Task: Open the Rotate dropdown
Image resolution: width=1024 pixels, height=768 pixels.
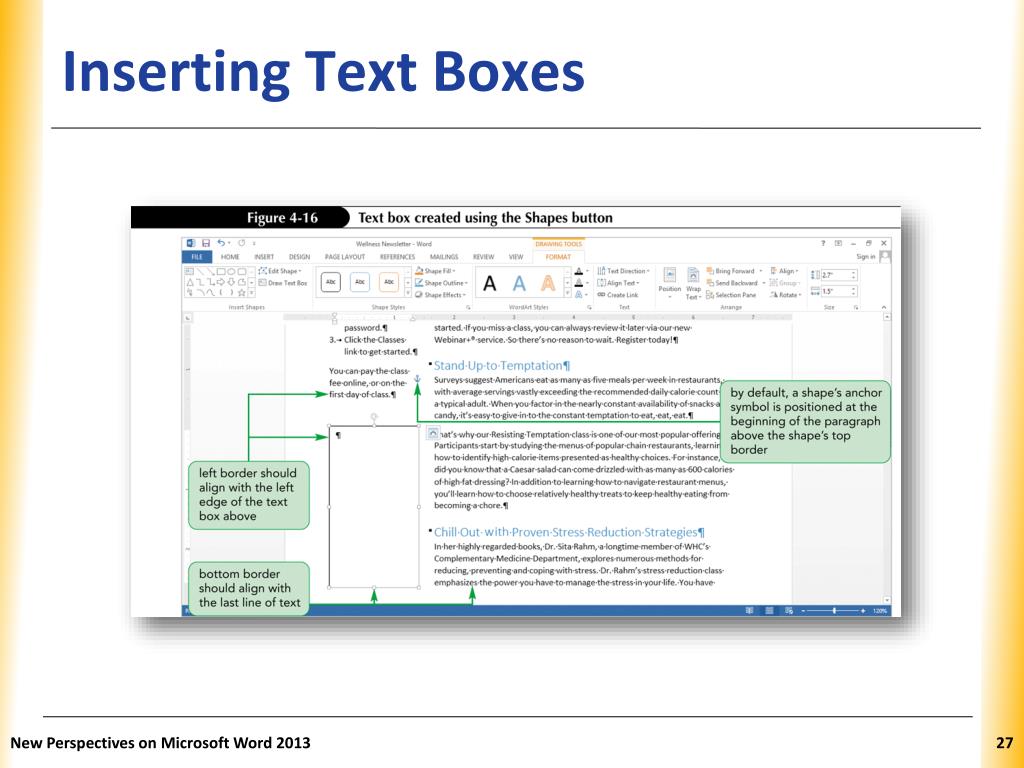Action: pyautogui.click(x=786, y=295)
